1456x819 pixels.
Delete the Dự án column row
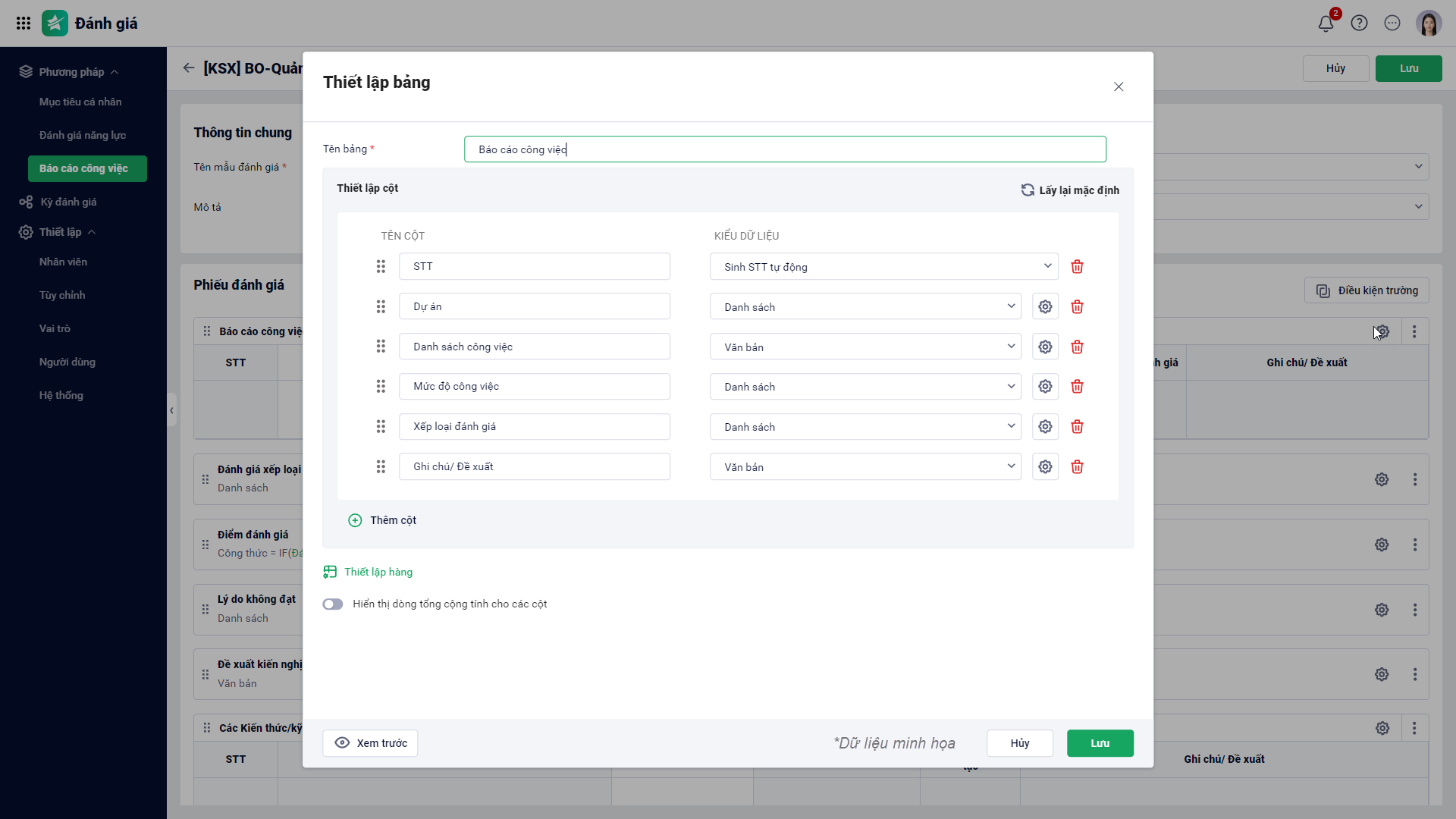pos(1077,307)
